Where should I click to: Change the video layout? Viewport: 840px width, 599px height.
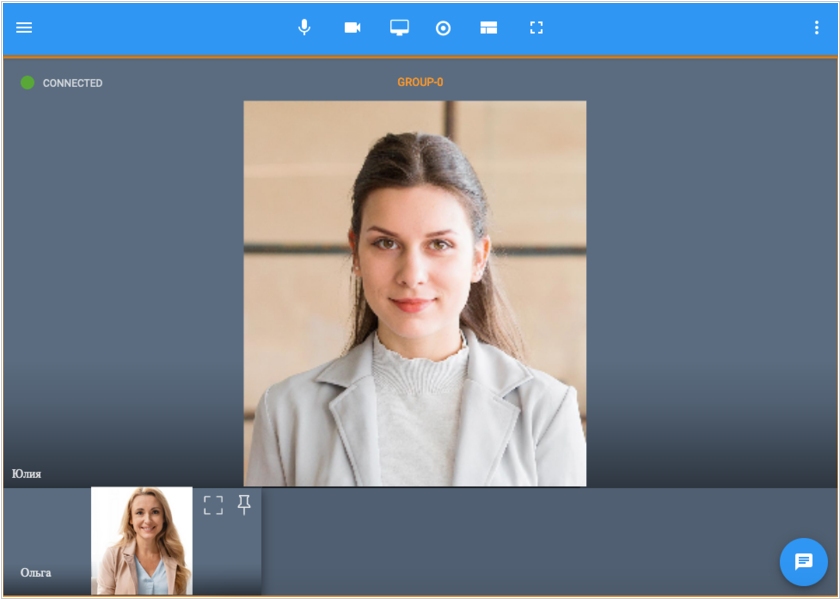tap(489, 28)
